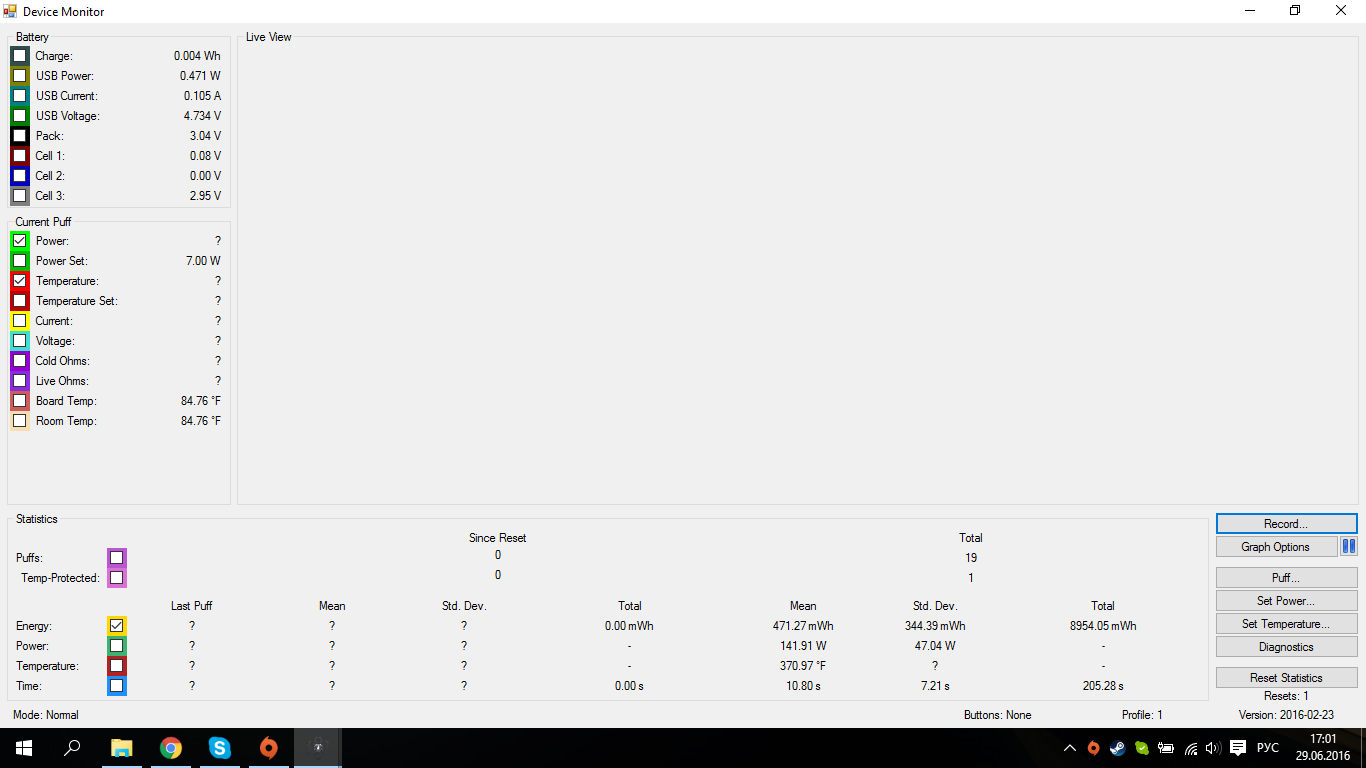Click the volume speaker tray icon
The width and height of the screenshot is (1366, 768).
pyautogui.click(x=1213, y=748)
